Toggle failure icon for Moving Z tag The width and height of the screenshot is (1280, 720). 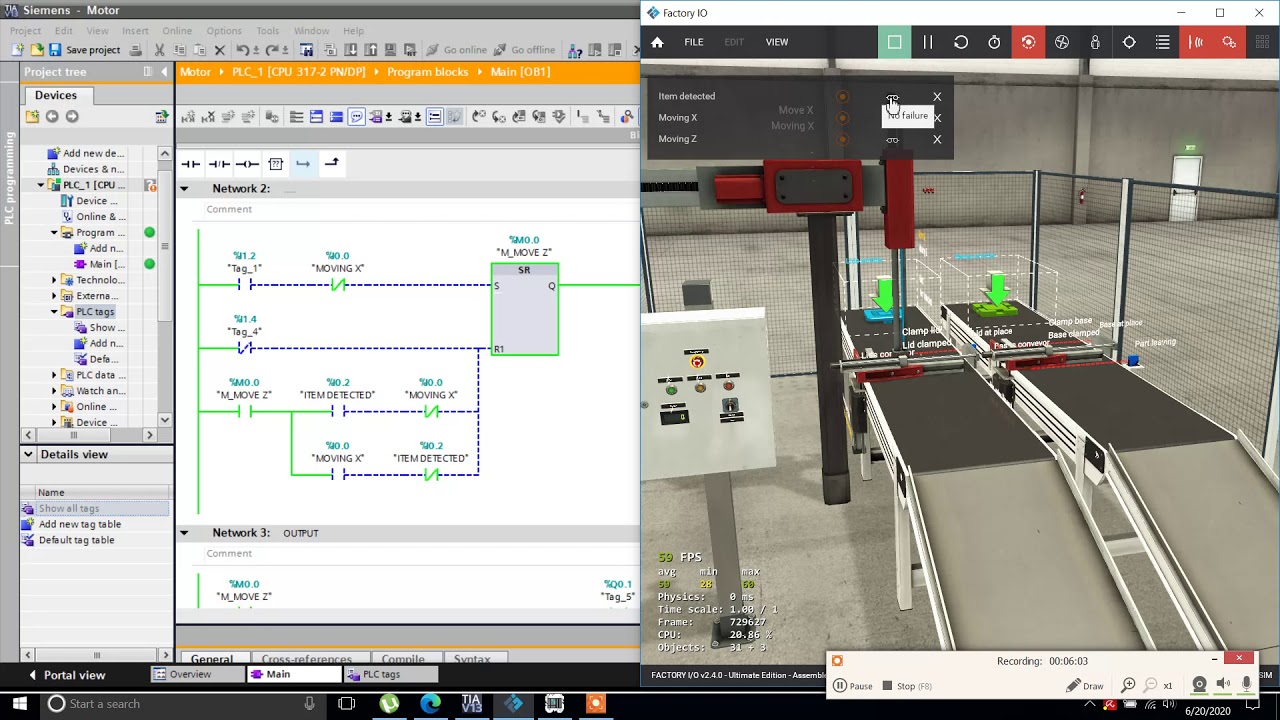[x=892, y=139]
